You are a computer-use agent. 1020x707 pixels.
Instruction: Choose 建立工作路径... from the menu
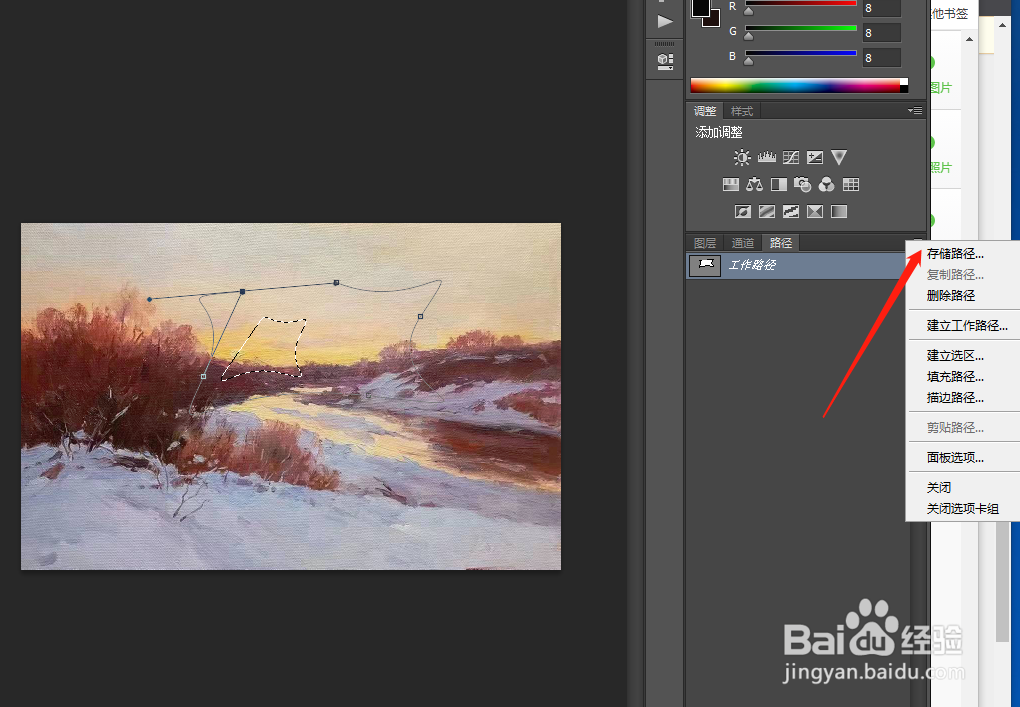(967, 325)
